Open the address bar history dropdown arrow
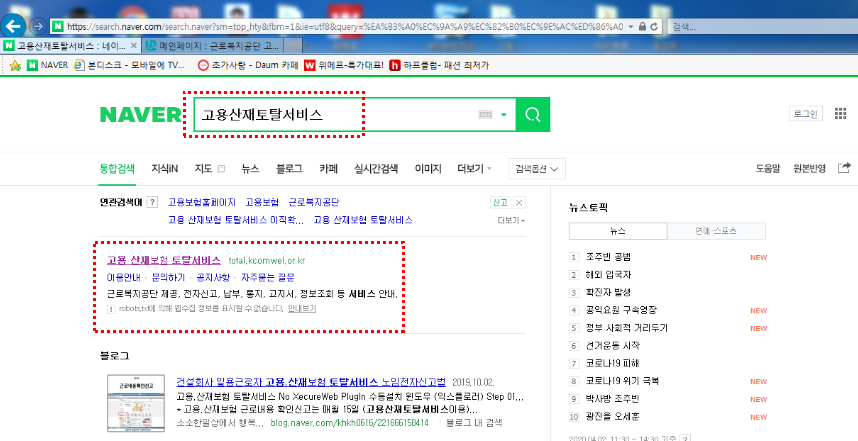 click(631, 26)
